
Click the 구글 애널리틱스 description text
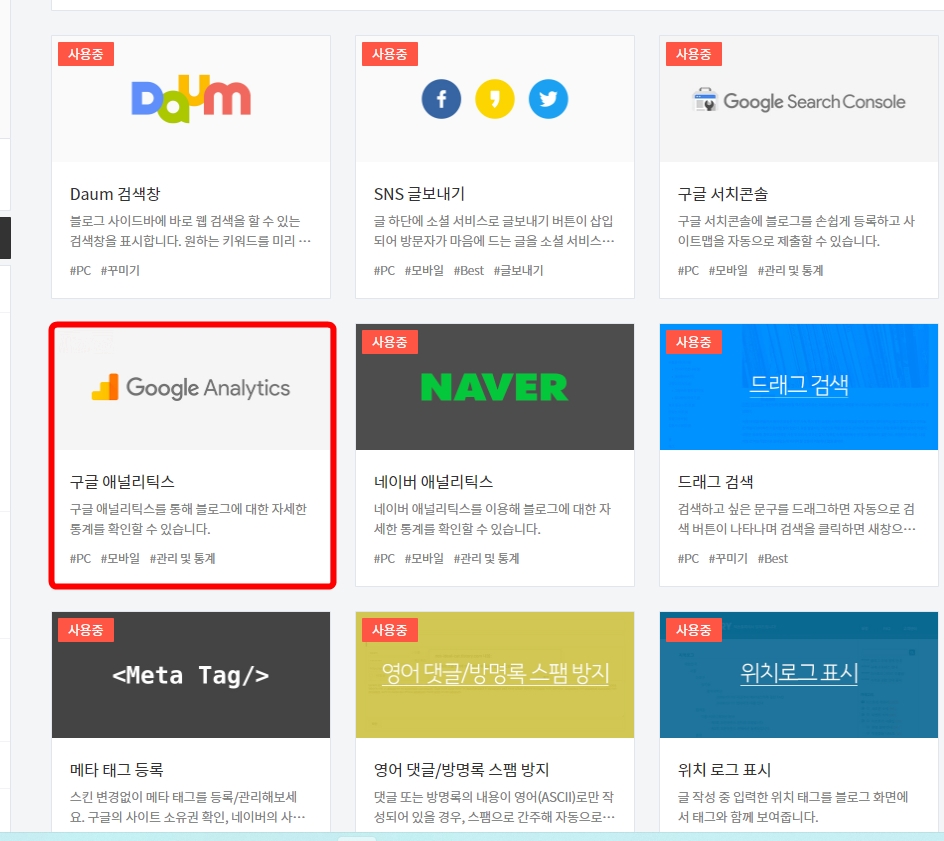188,519
